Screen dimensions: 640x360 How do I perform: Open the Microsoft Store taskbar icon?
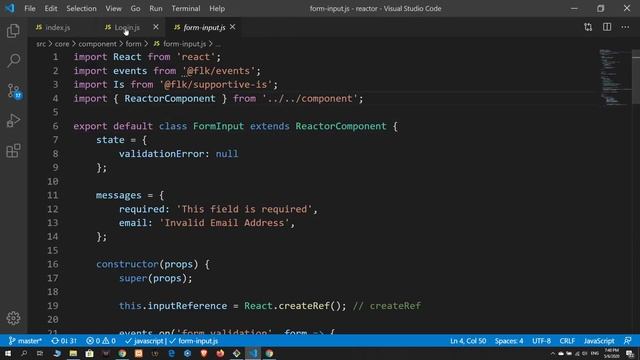click(x=89, y=353)
